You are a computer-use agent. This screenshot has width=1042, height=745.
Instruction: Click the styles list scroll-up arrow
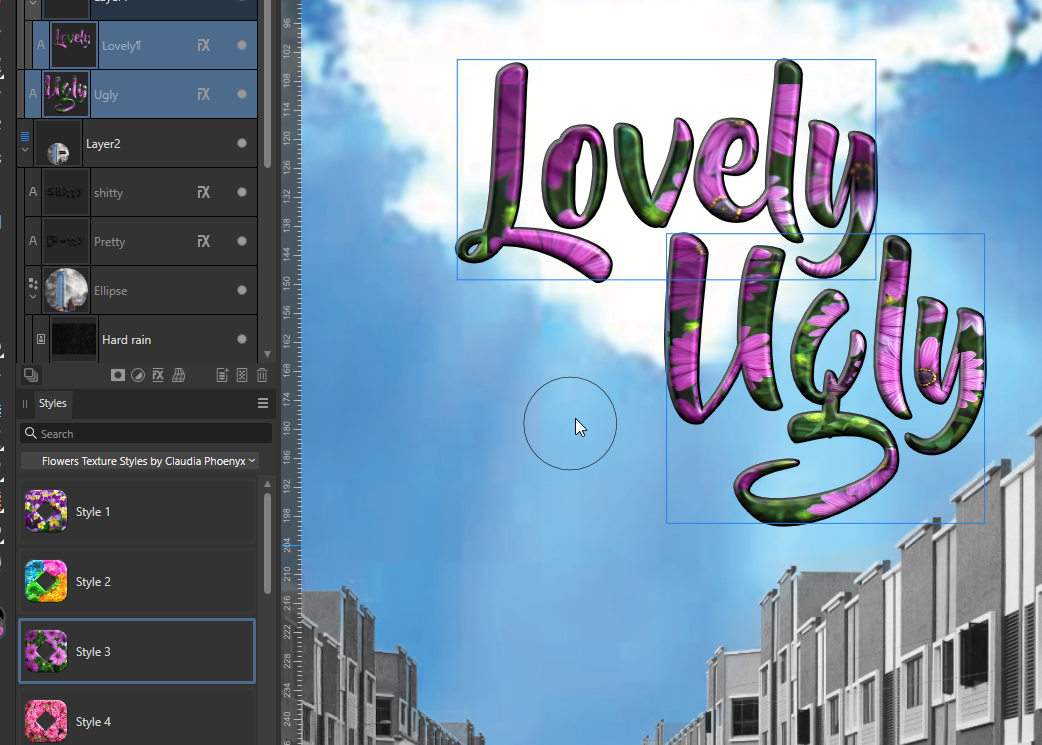[x=267, y=483]
